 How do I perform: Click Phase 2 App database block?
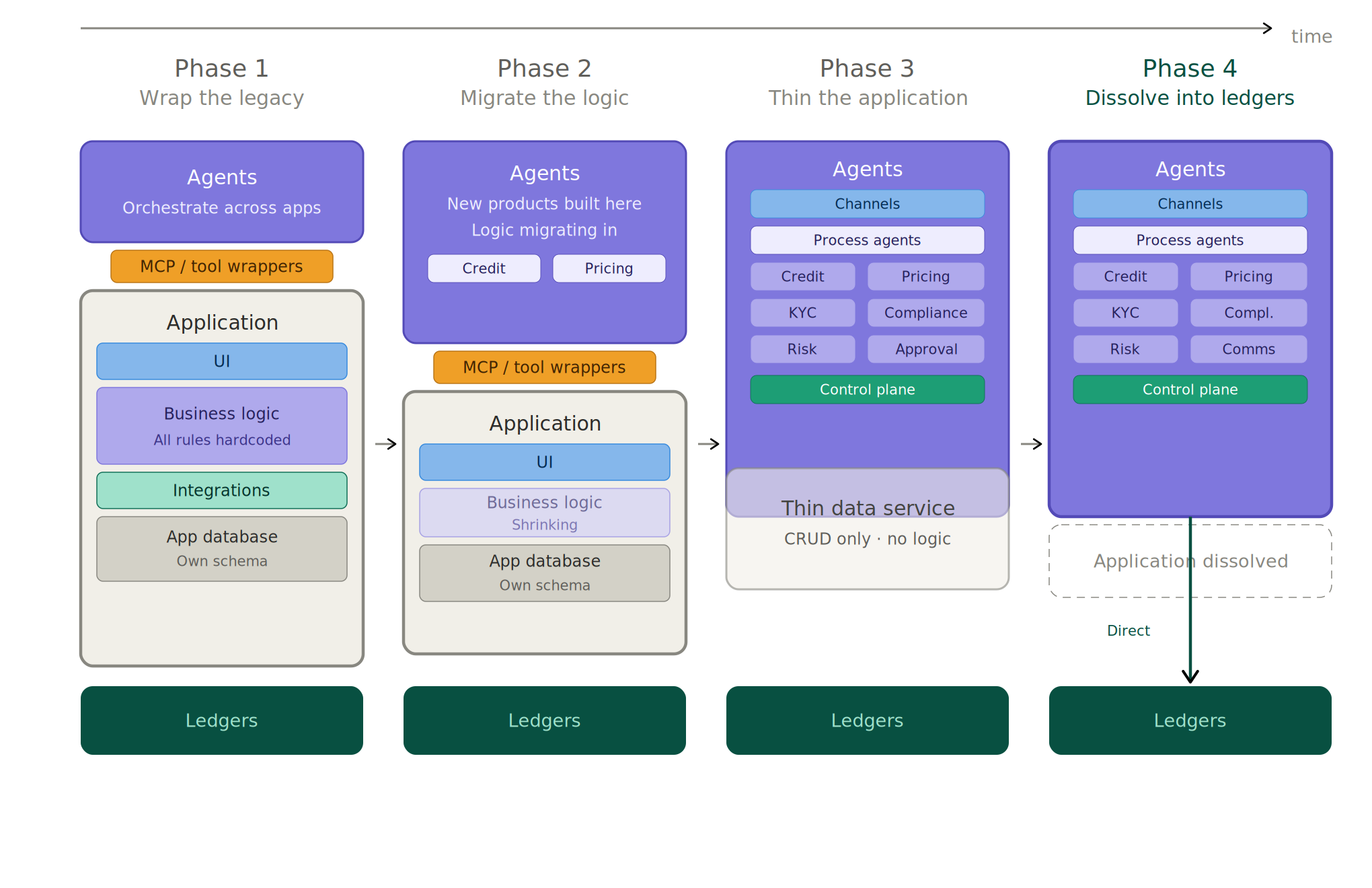(x=545, y=573)
